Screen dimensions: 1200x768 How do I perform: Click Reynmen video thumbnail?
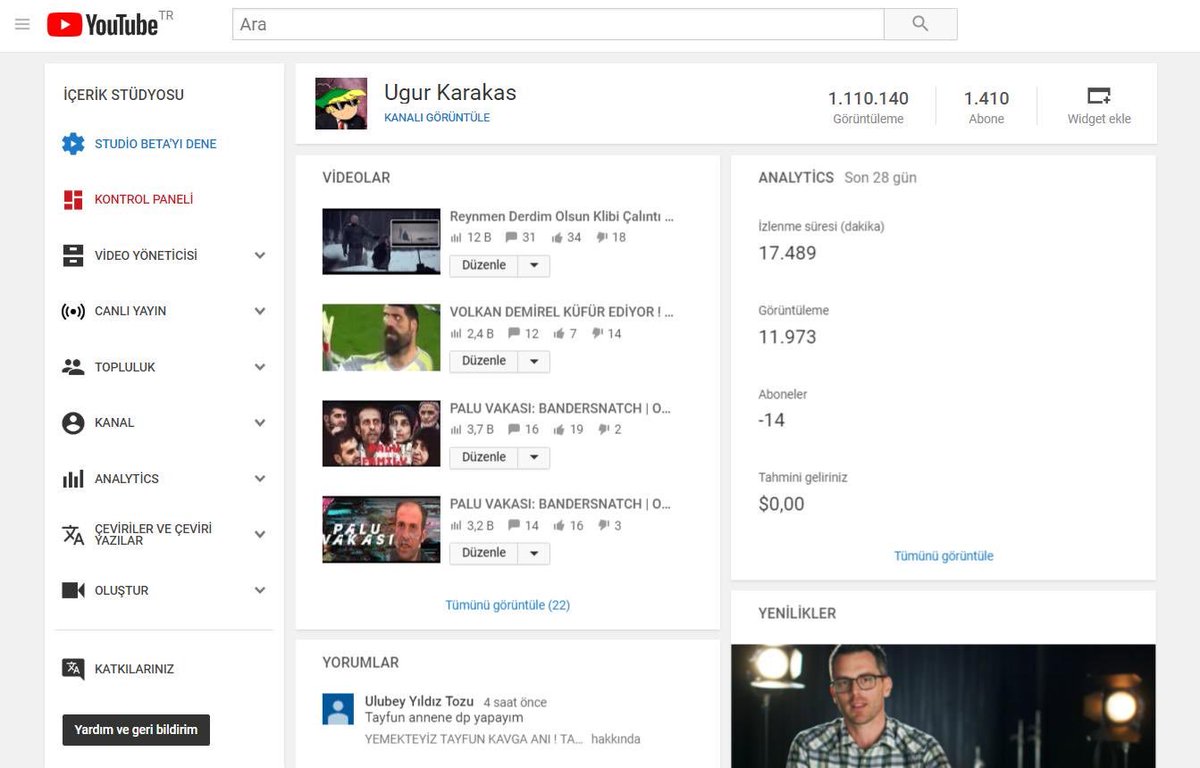pos(381,241)
